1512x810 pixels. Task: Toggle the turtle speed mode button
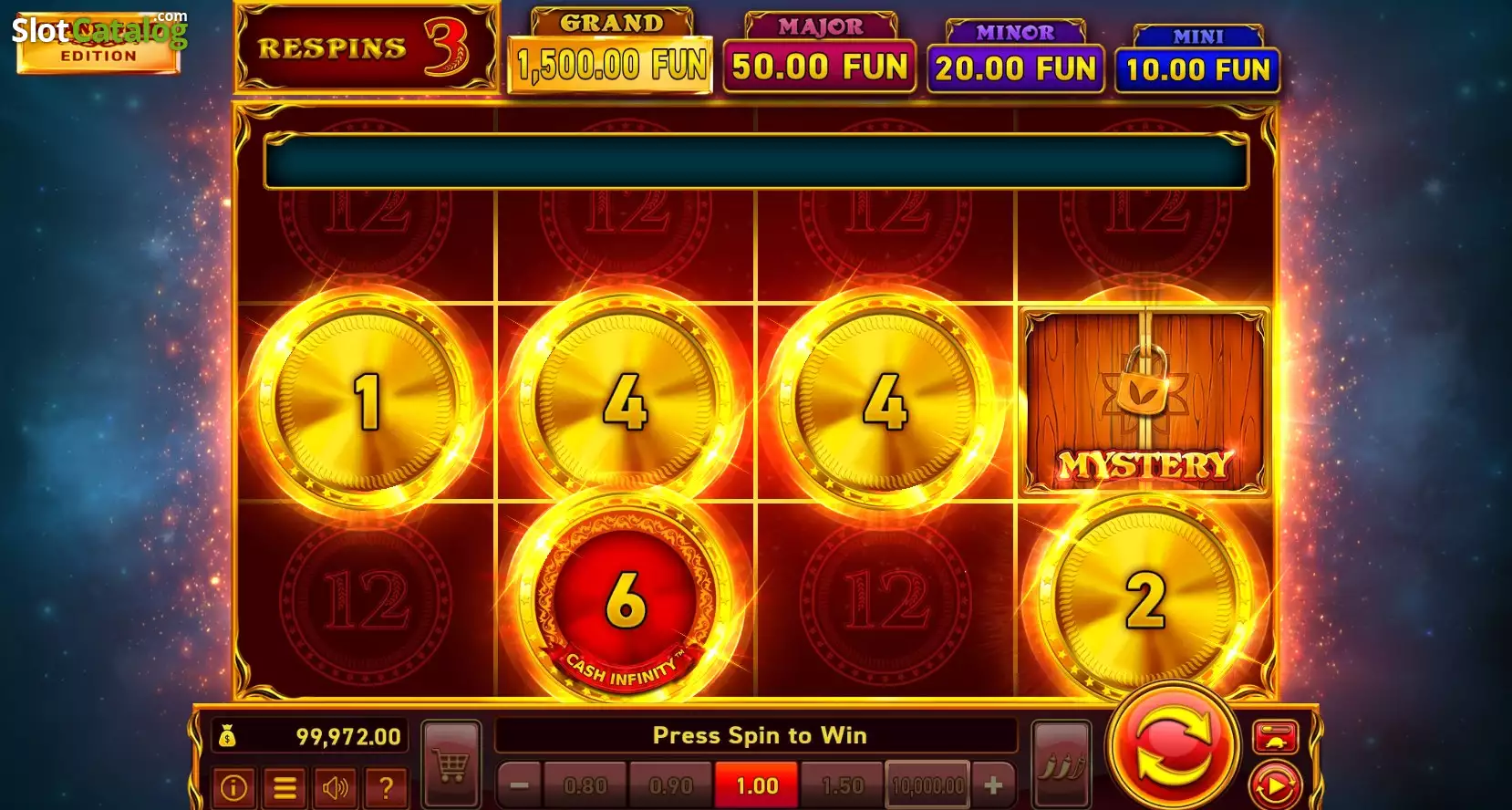pyautogui.click(x=1275, y=737)
